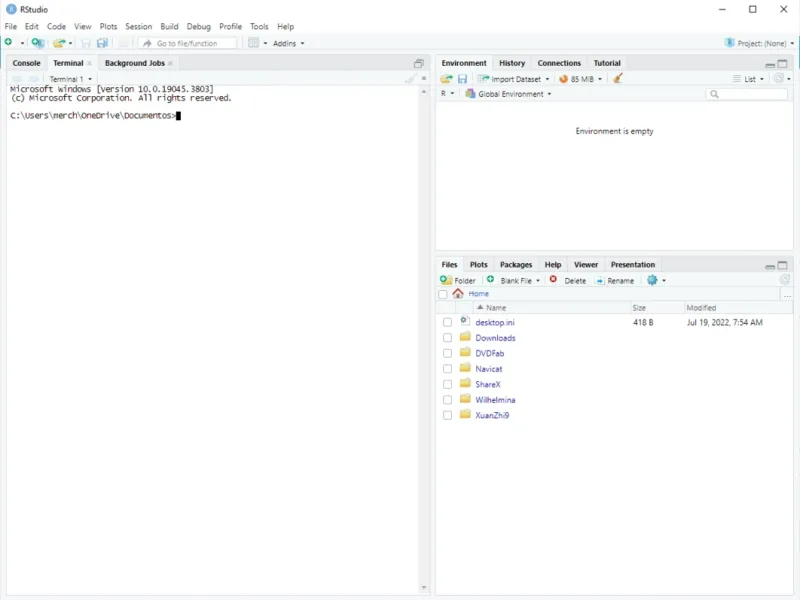Click the Workspace Panes grid icon
This screenshot has width=800, height=600.
[x=253, y=43]
